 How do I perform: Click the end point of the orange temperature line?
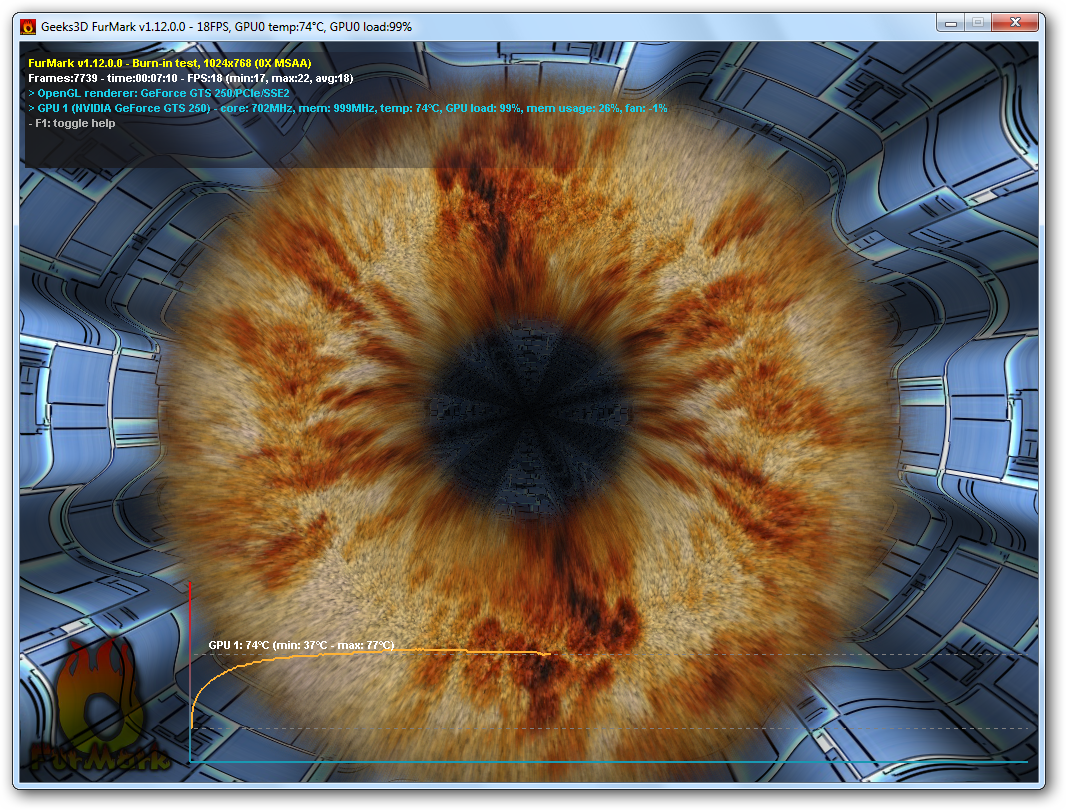click(548, 654)
